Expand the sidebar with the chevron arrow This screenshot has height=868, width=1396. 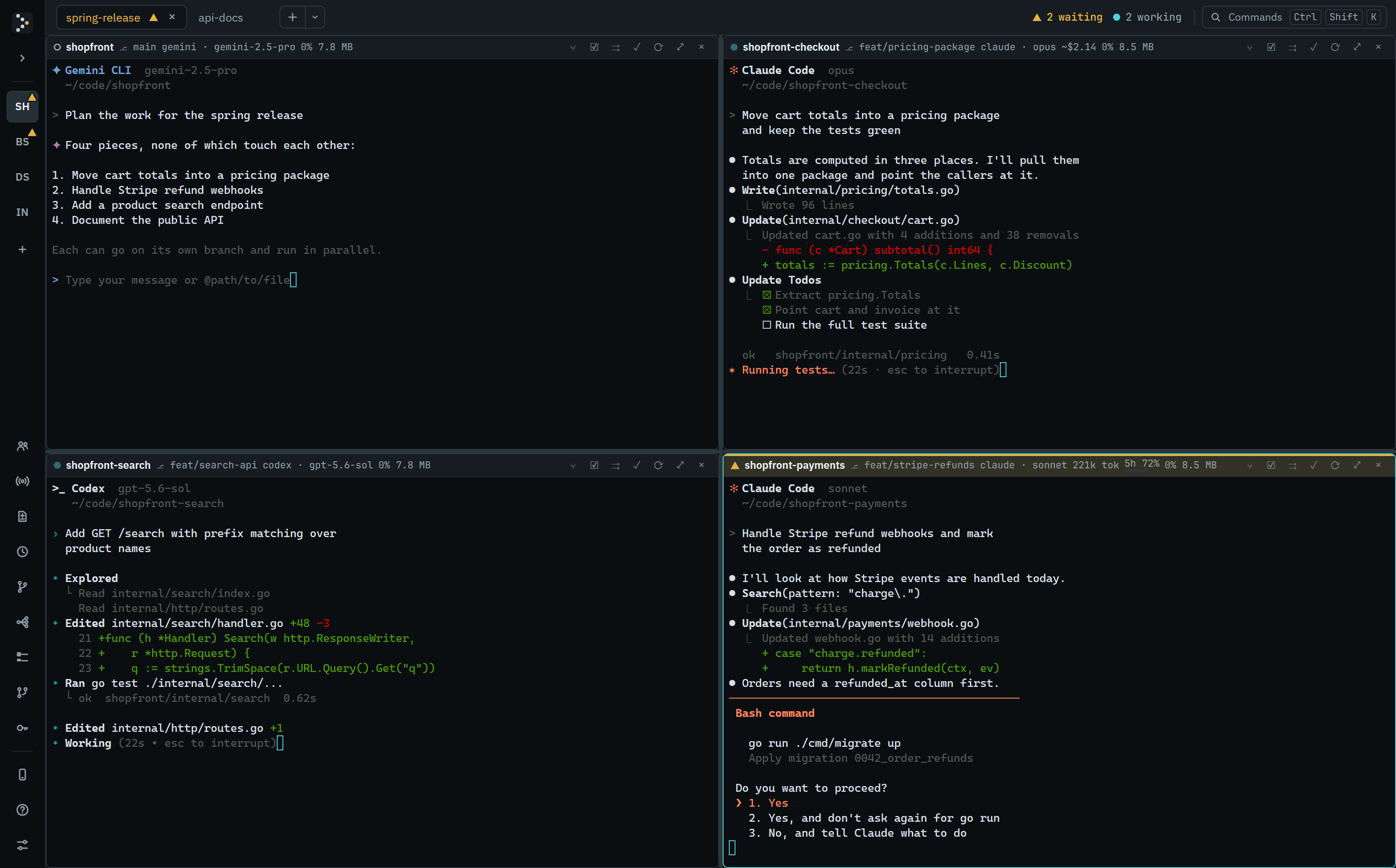pyautogui.click(x=22, y=58)
